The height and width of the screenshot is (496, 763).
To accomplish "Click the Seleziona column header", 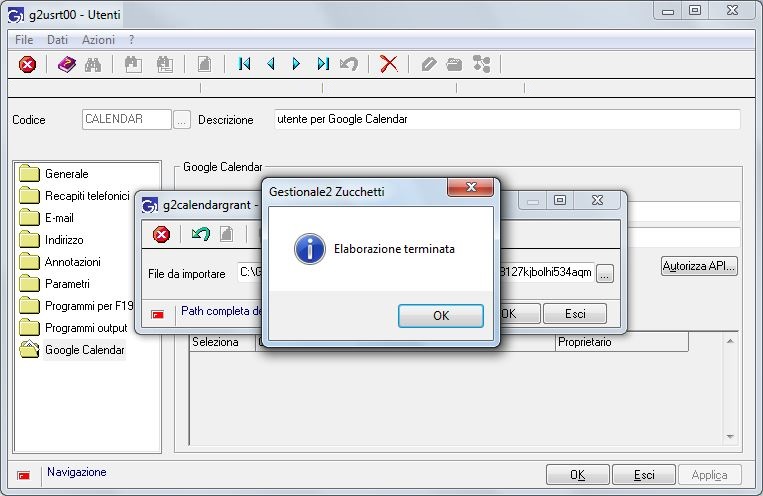I will pos(222,342).
